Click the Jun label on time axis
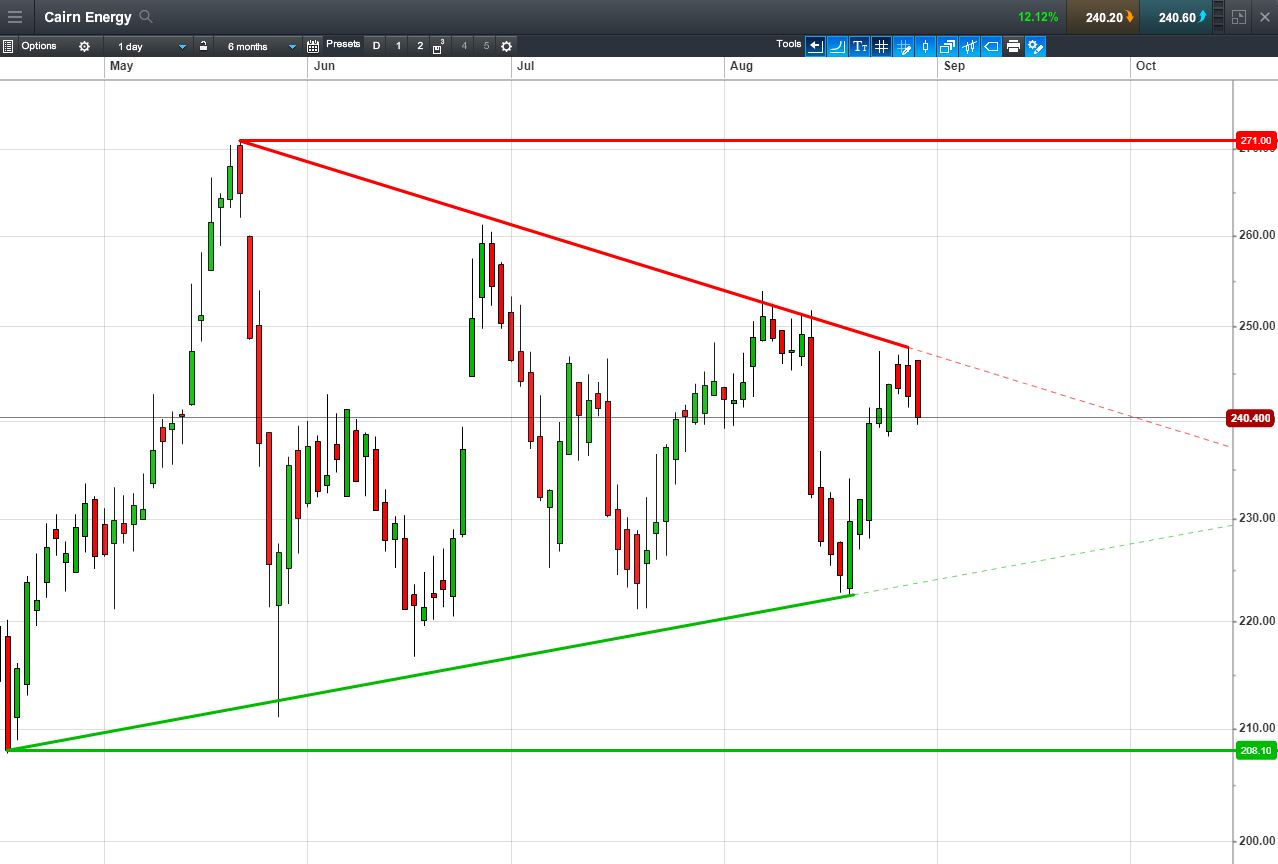 (x=324, y=66)
